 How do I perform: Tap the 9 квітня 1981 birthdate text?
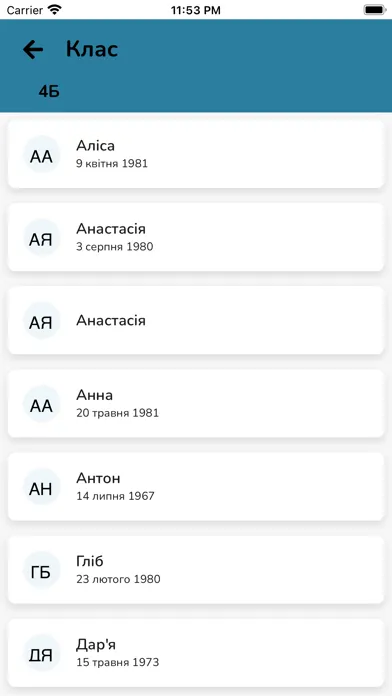pos(112,164)
